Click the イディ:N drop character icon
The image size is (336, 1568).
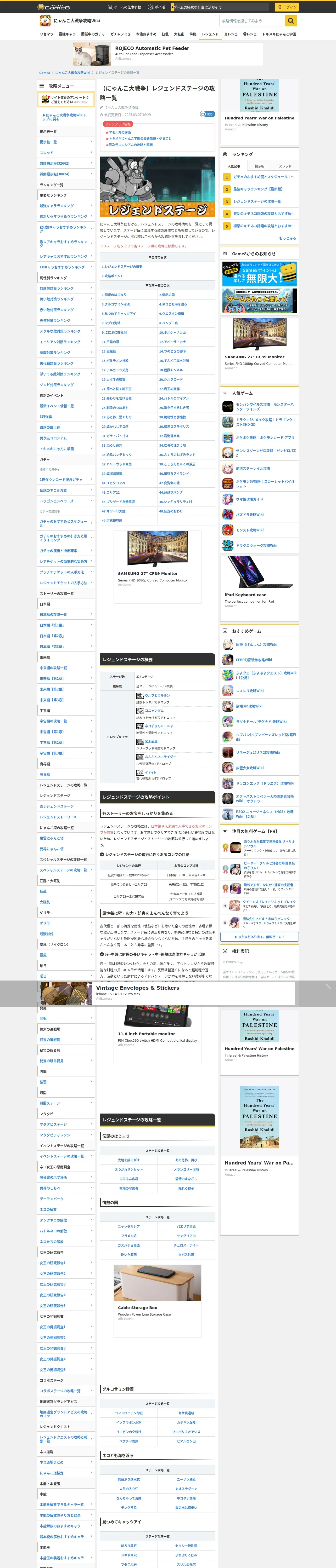tap(140, 773)
